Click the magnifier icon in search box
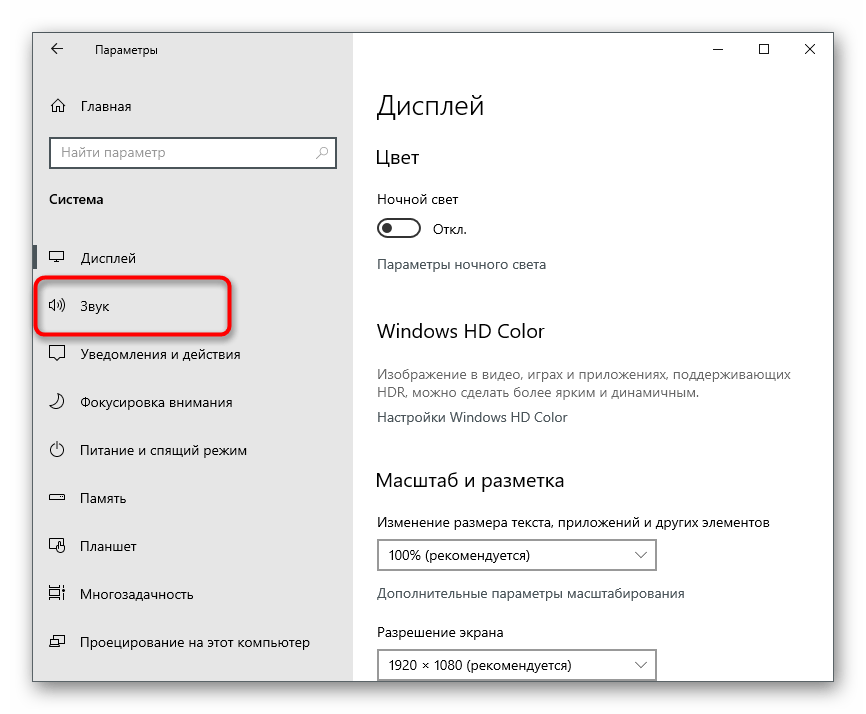This screenshot has width=866, height=714. 322,153
